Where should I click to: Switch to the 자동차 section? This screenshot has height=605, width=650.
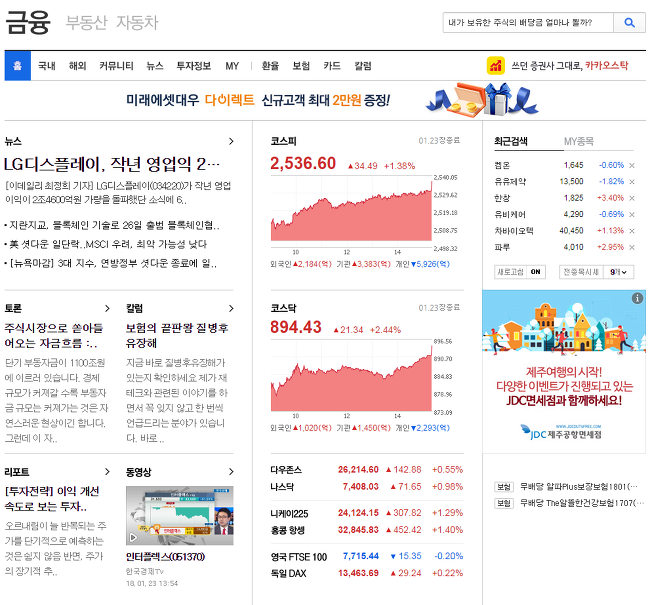(137, 22)
